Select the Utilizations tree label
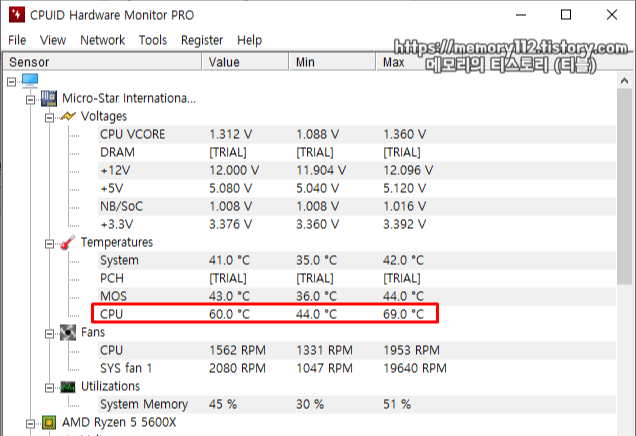 110,387
